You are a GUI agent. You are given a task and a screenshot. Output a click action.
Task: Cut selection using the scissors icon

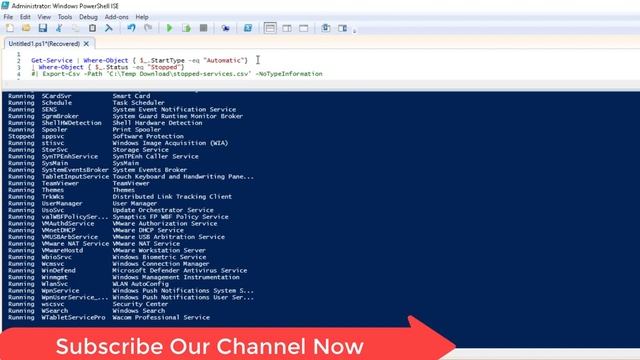coord(59,28)
